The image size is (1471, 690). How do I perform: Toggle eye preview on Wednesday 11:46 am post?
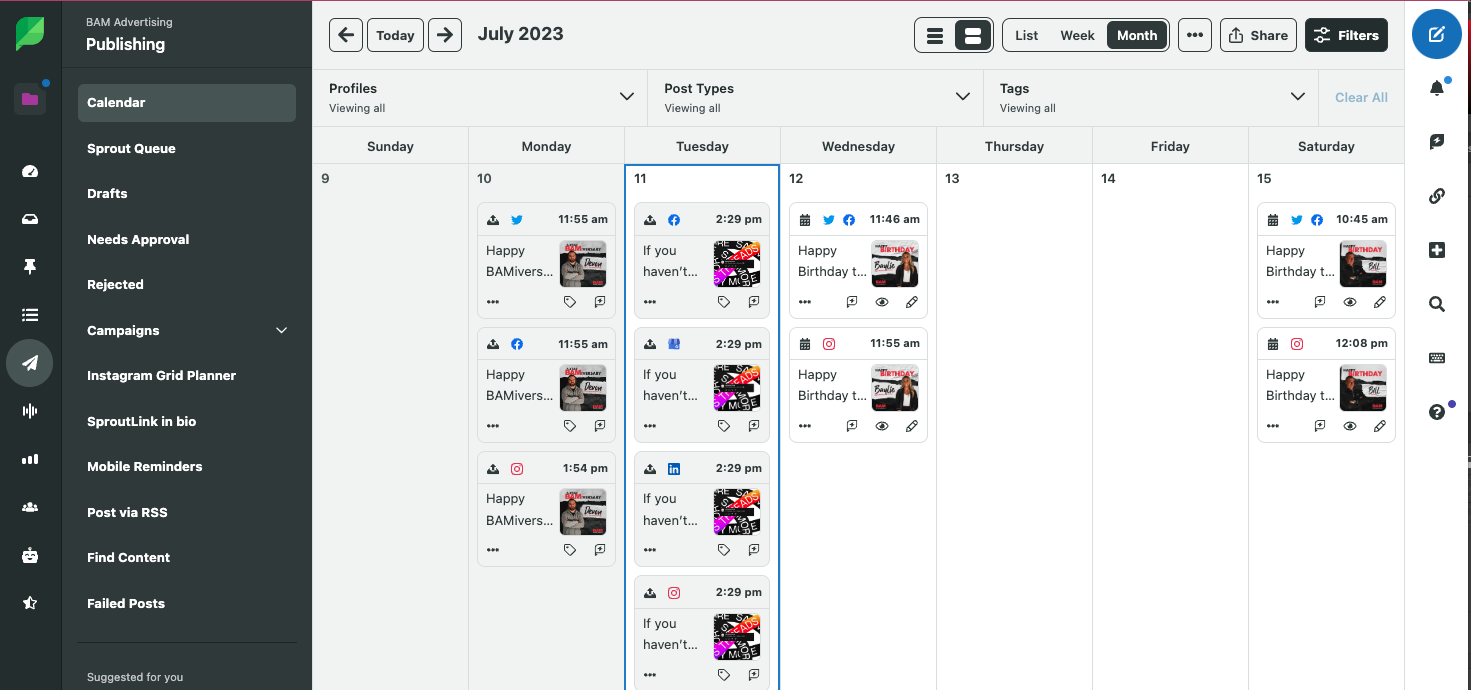coord(882,301)
